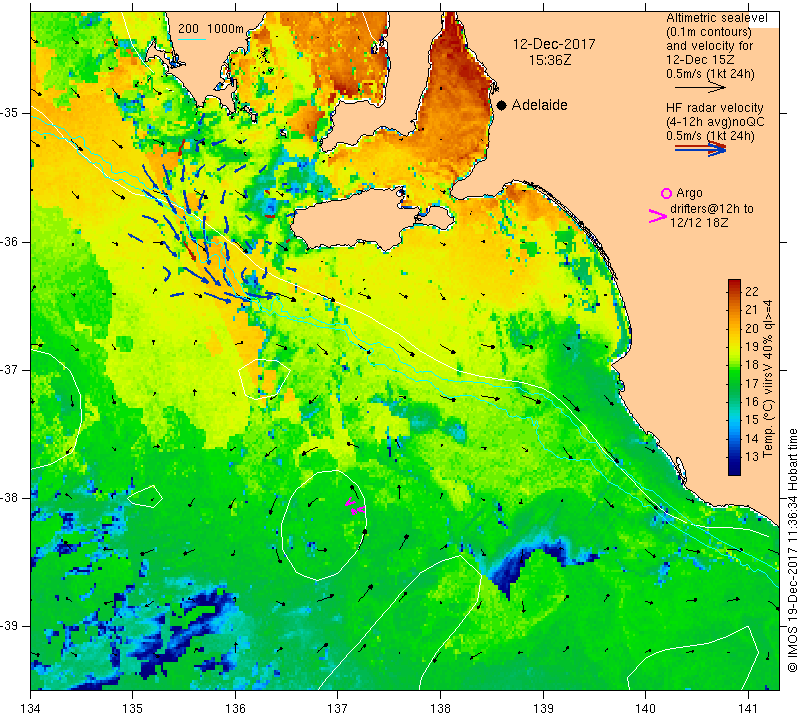This screenshot has width=800, height=720.
Task: Click the magenta drifter markers near 137E 38S
Action: 355,506
